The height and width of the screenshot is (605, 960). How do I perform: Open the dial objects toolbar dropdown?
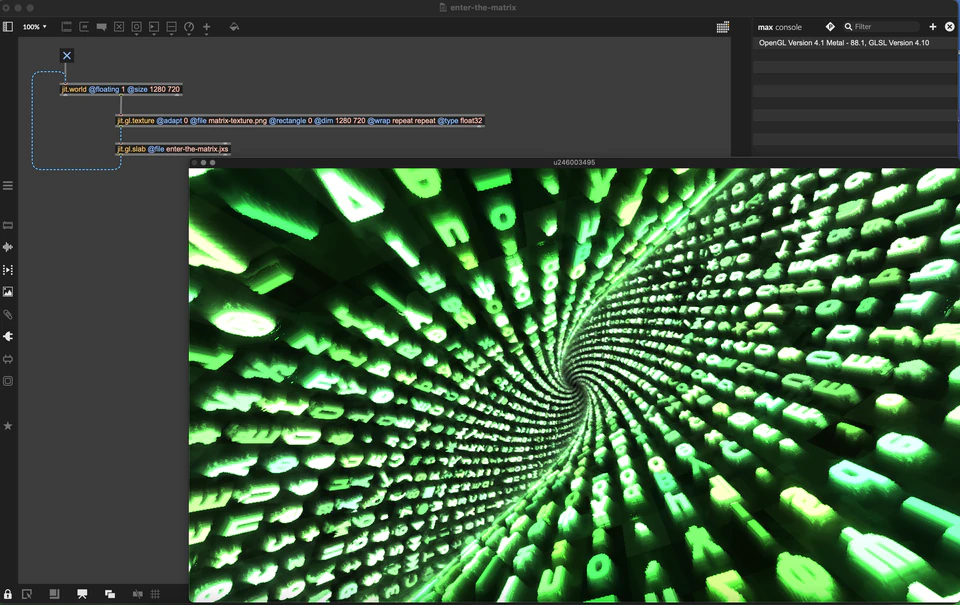189,28
